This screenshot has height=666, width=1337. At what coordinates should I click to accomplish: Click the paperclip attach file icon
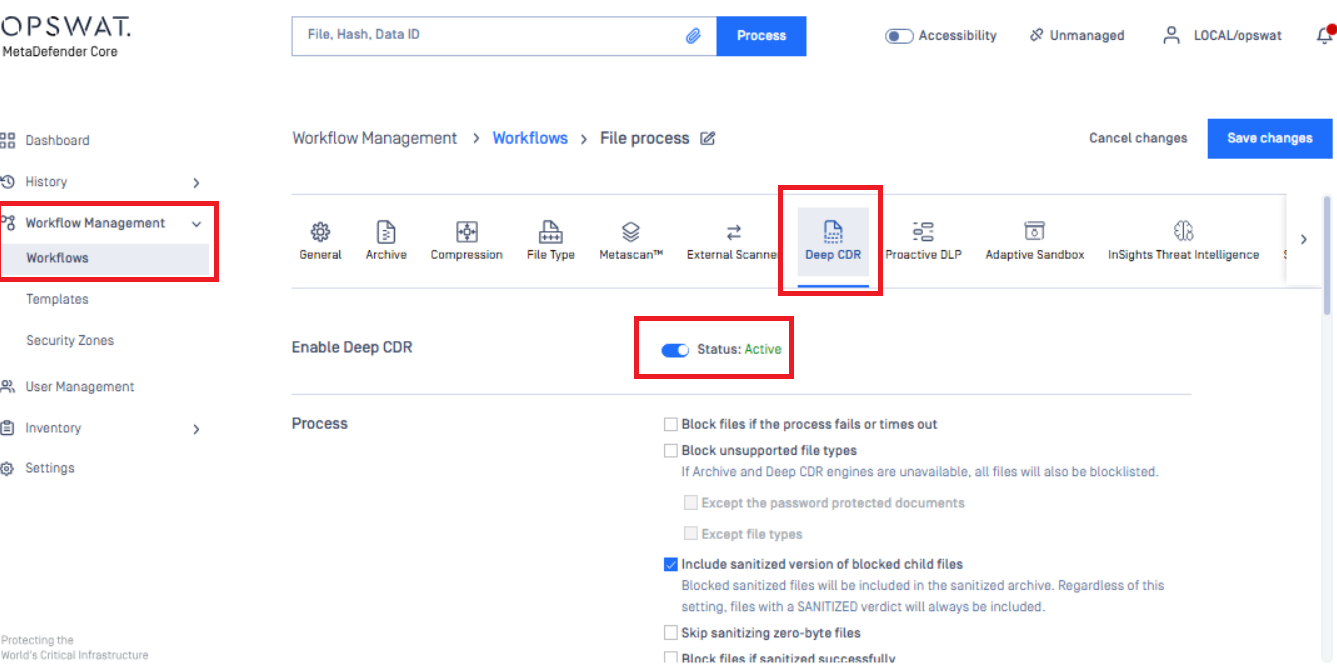693,36
